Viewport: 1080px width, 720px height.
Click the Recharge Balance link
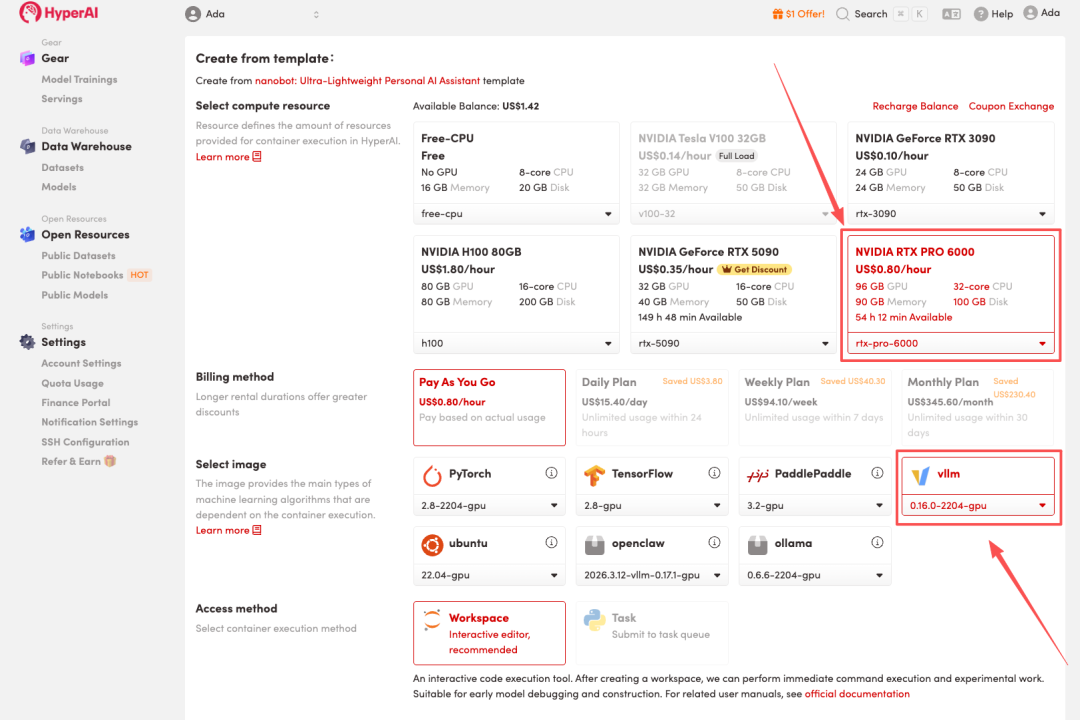tap(915, 106)
